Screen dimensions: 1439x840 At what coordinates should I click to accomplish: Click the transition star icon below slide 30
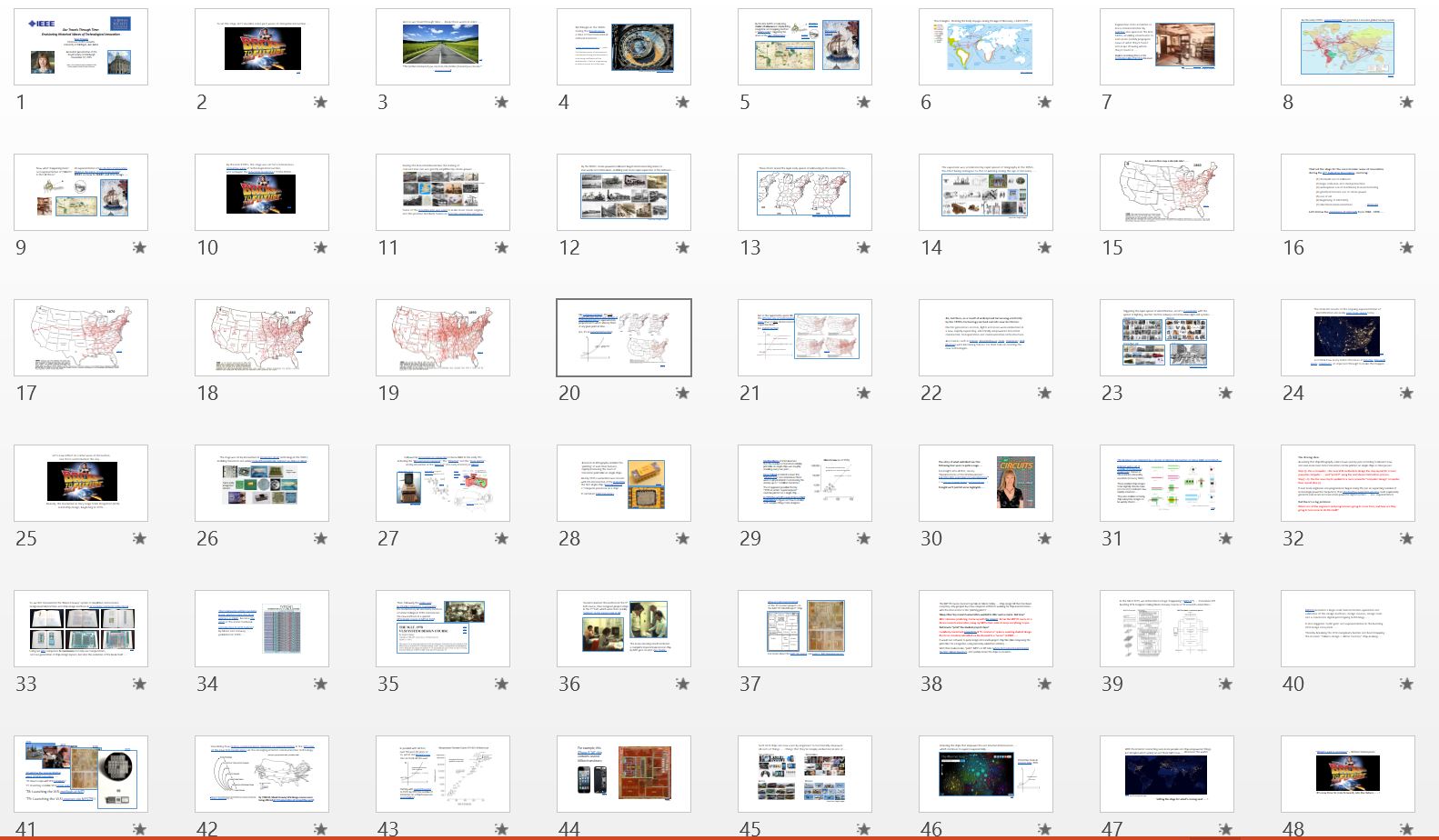click(x=1044, y=539)
